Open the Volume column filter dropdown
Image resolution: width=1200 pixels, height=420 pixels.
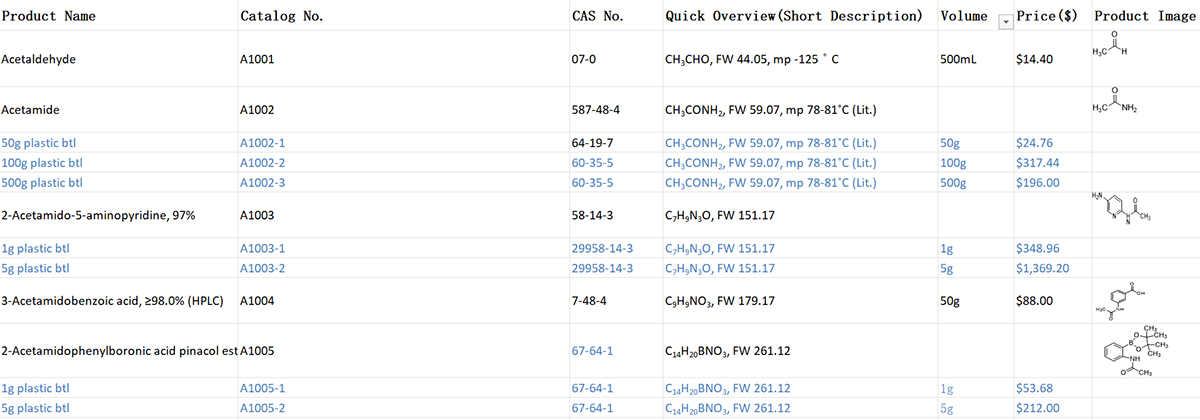(1006, 19)
